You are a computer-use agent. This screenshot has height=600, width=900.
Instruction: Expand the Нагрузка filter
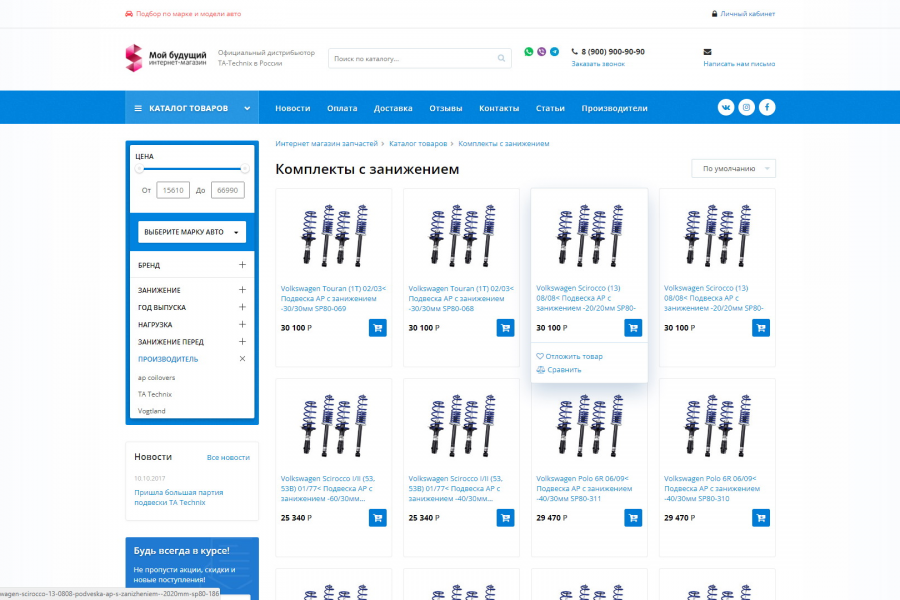[242, 324]
